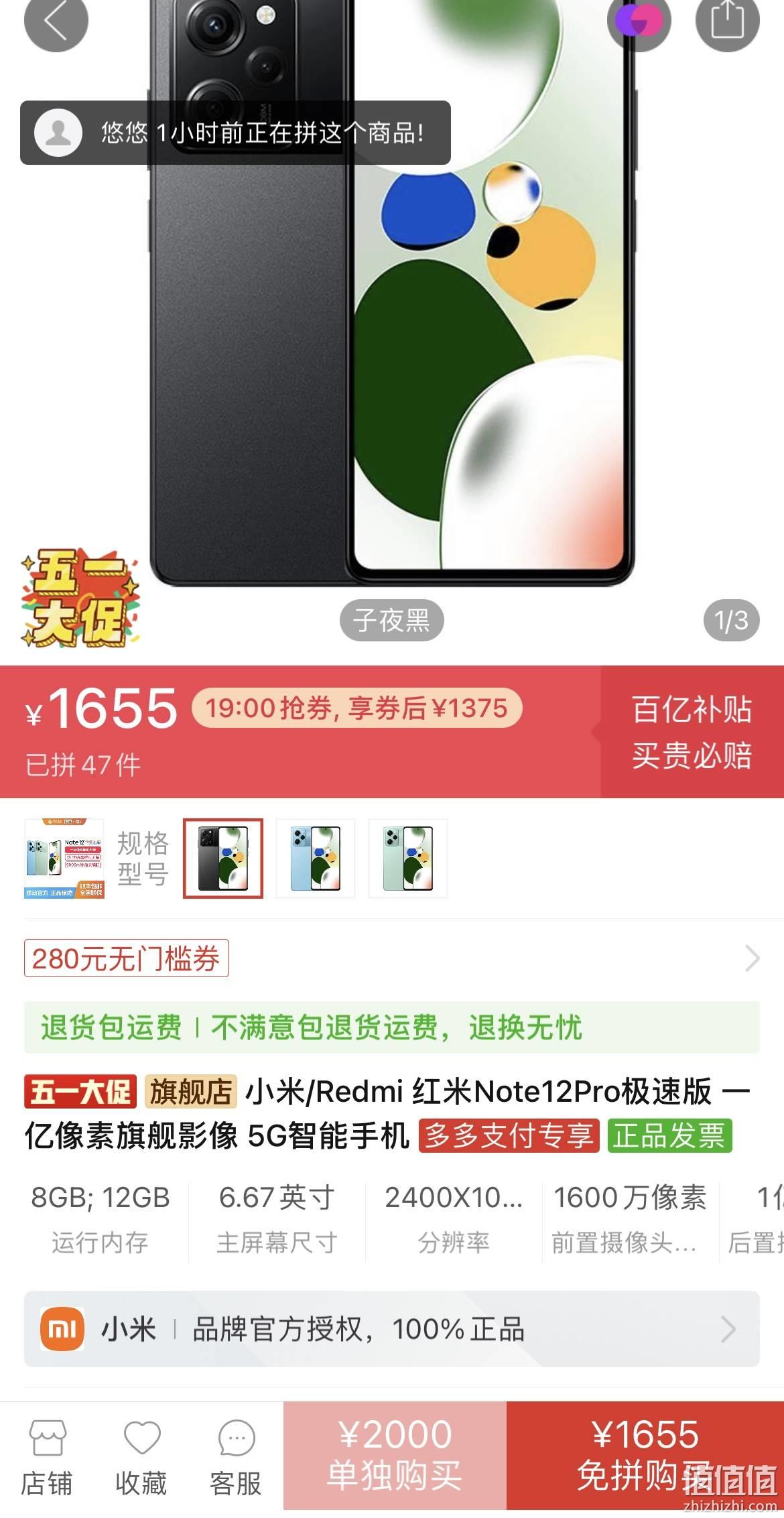784x1518 pixels.
Task: Open the Note12 promo poster thumbnail
Action: (x=64, y=859)
